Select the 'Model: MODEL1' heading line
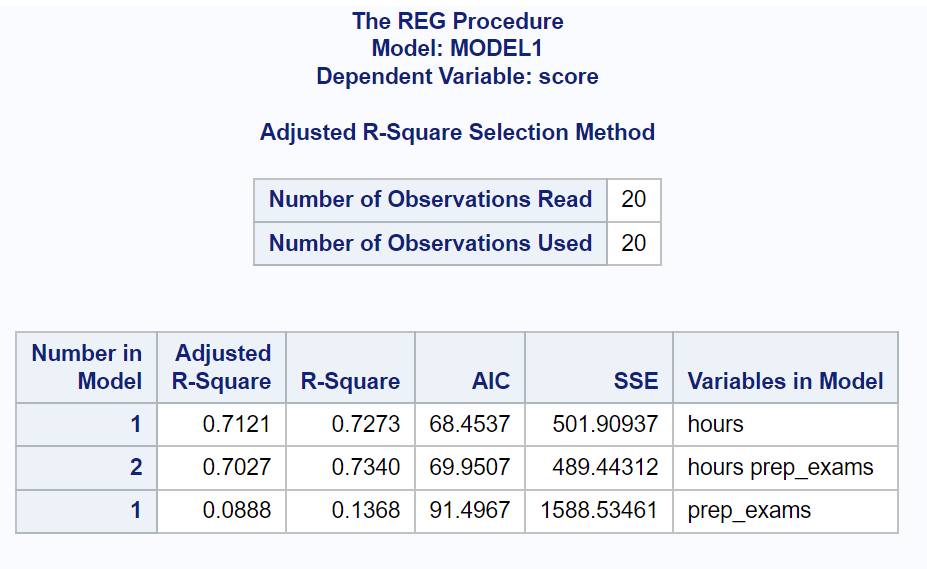Image resolution: width=927 pixels, height=569 pixels. [x=457, y=49]
